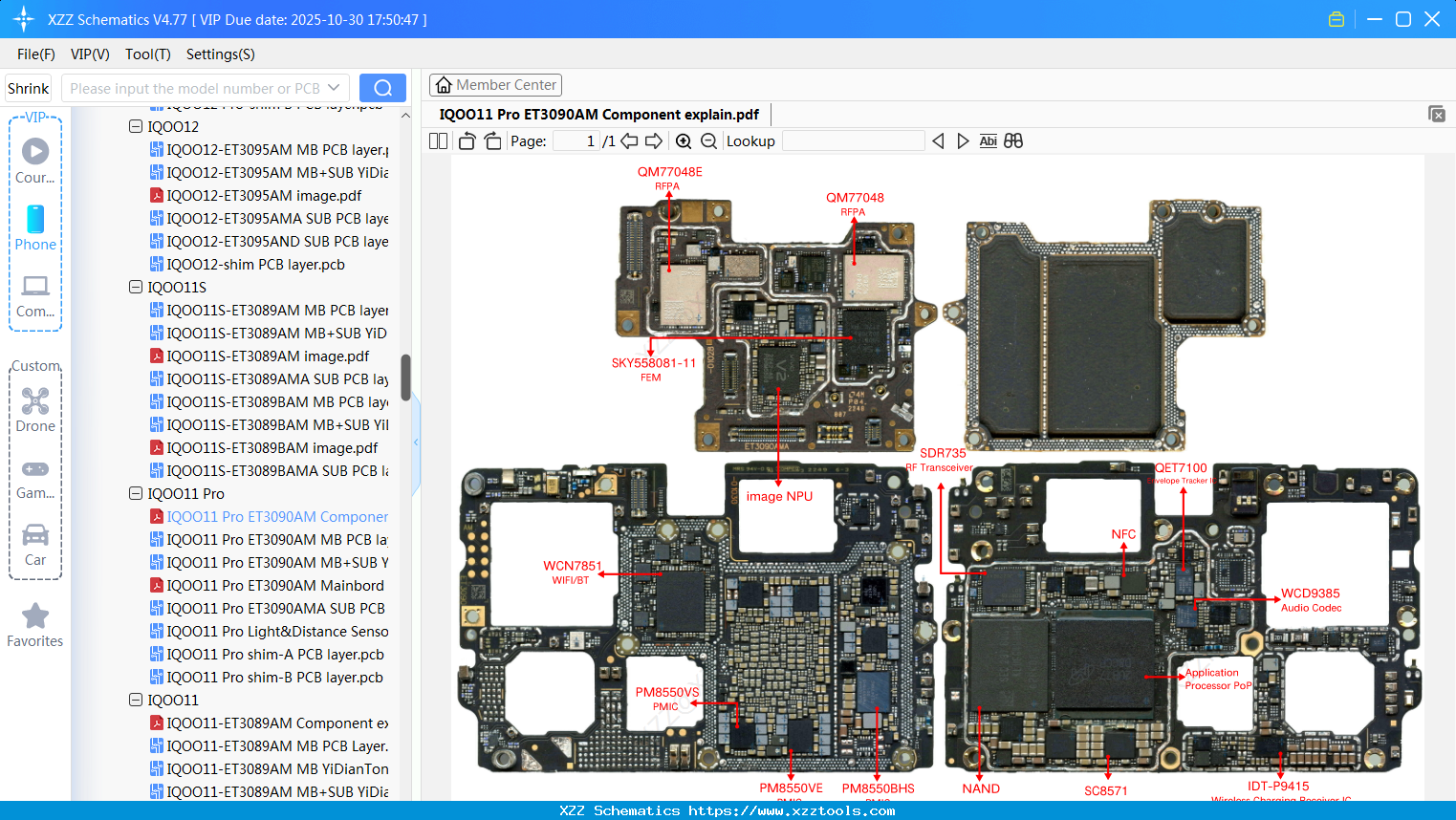Go to the next page arrow
1456x820 pixels.
click(x=654, y=140)
